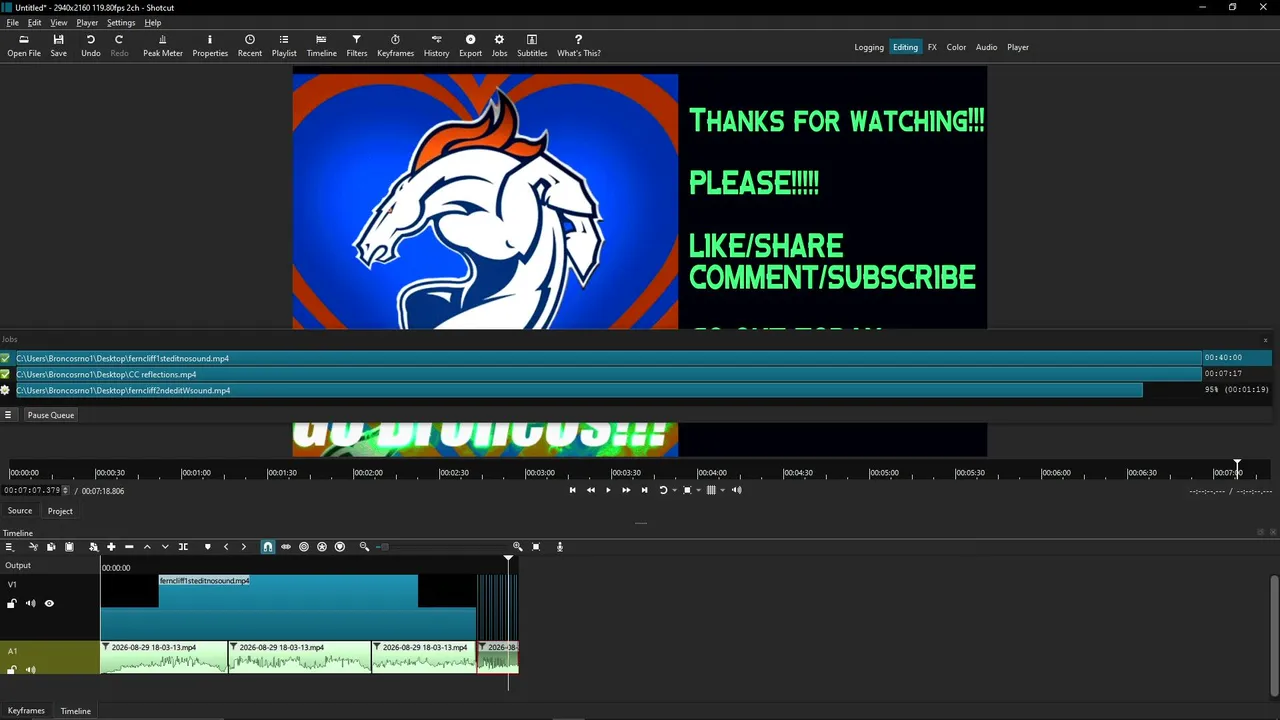Mute the A1 audio track
Viewport: 1280px width, 720px height.
30,670
